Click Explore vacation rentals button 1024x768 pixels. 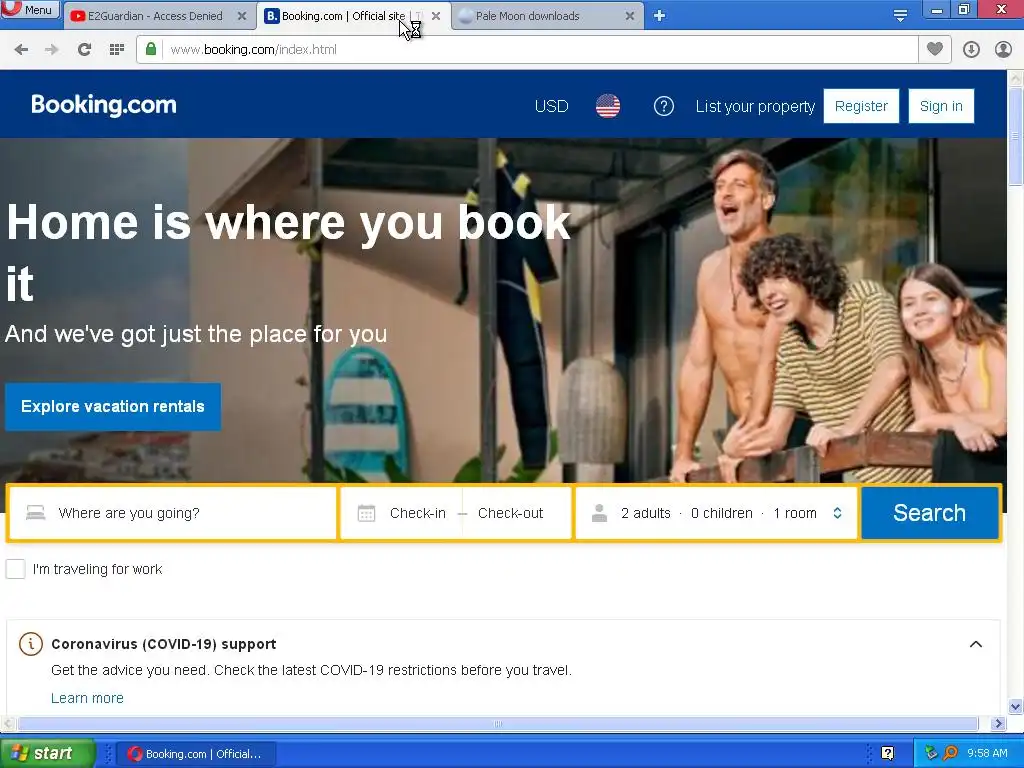click(113, 406)
